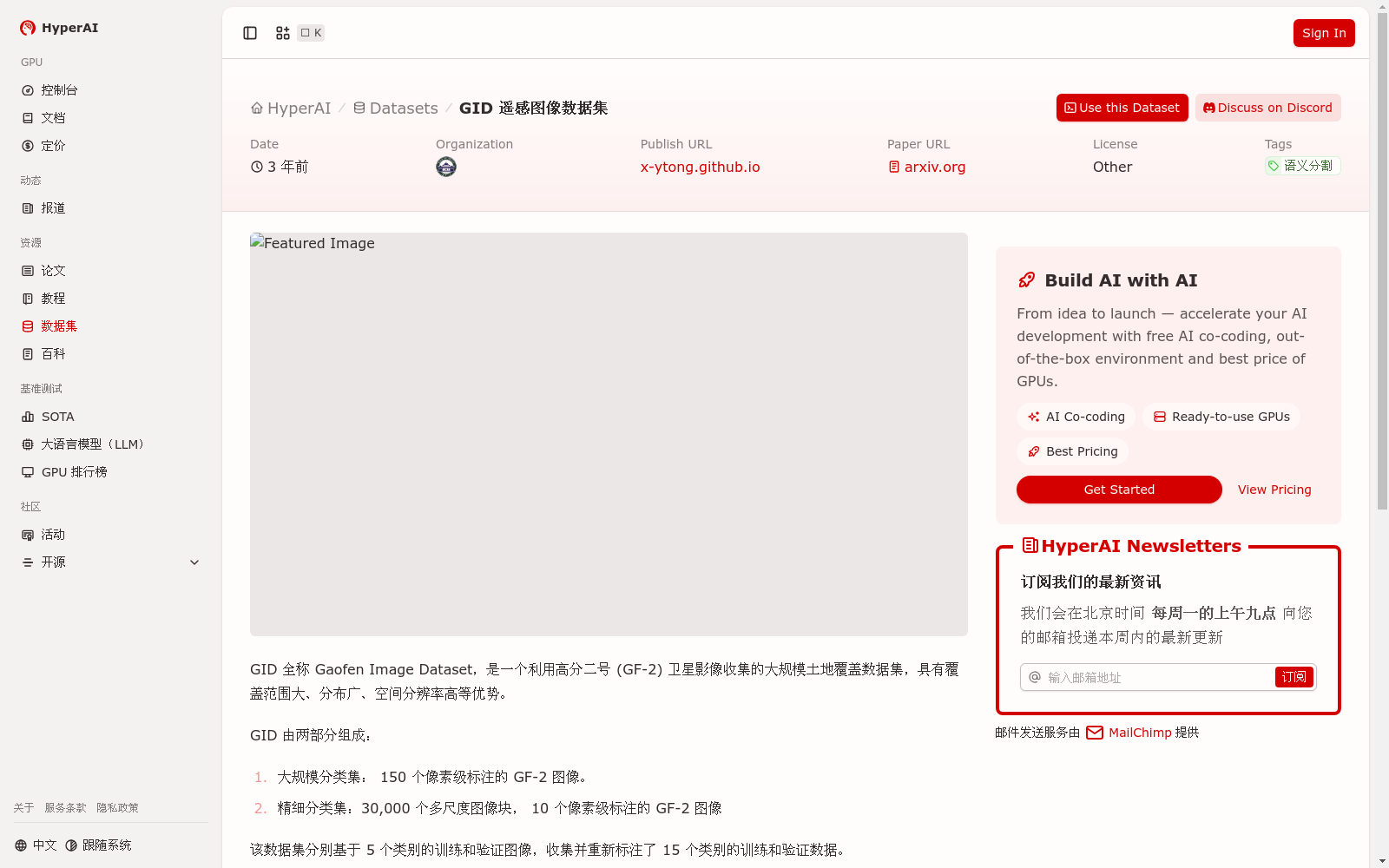
Task: Change language via 中文 selector
Action: pyautogui.click(x=36, y=845)
